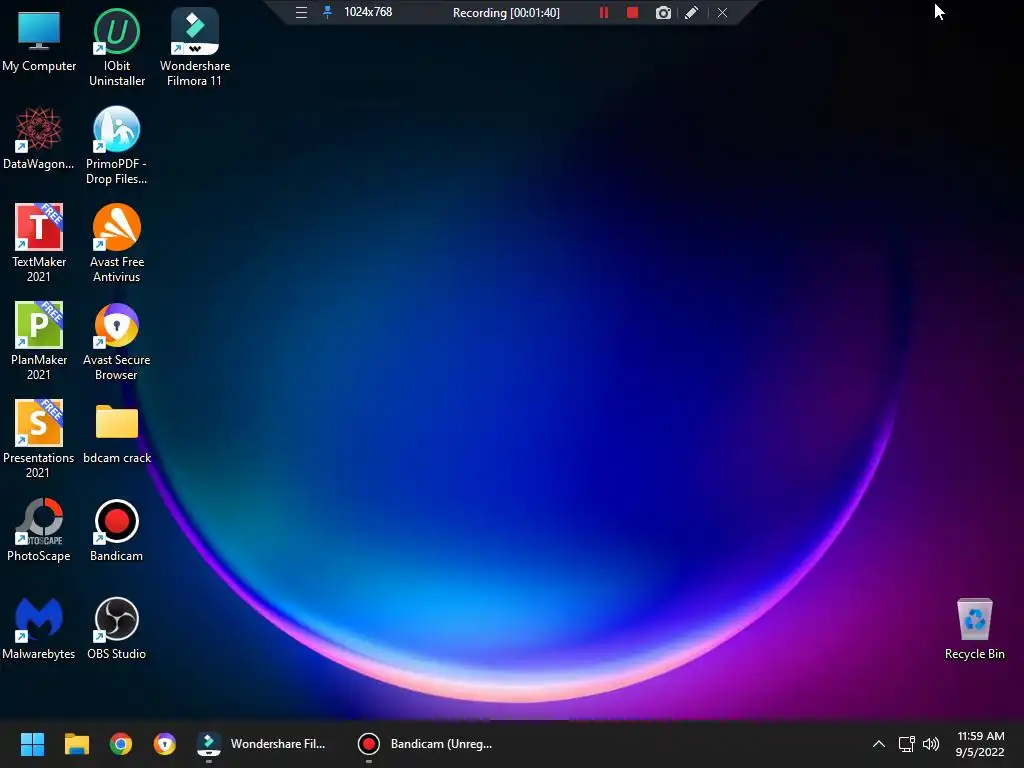1024x768 pixels.
Task: Launch Google Chrome from taskbar
Action: tap(121, 744)
